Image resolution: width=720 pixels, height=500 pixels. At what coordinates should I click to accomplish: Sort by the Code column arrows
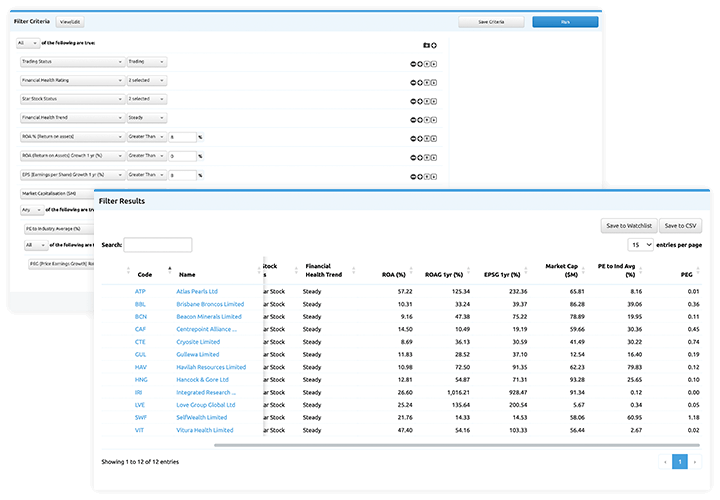tap(128, 272)
